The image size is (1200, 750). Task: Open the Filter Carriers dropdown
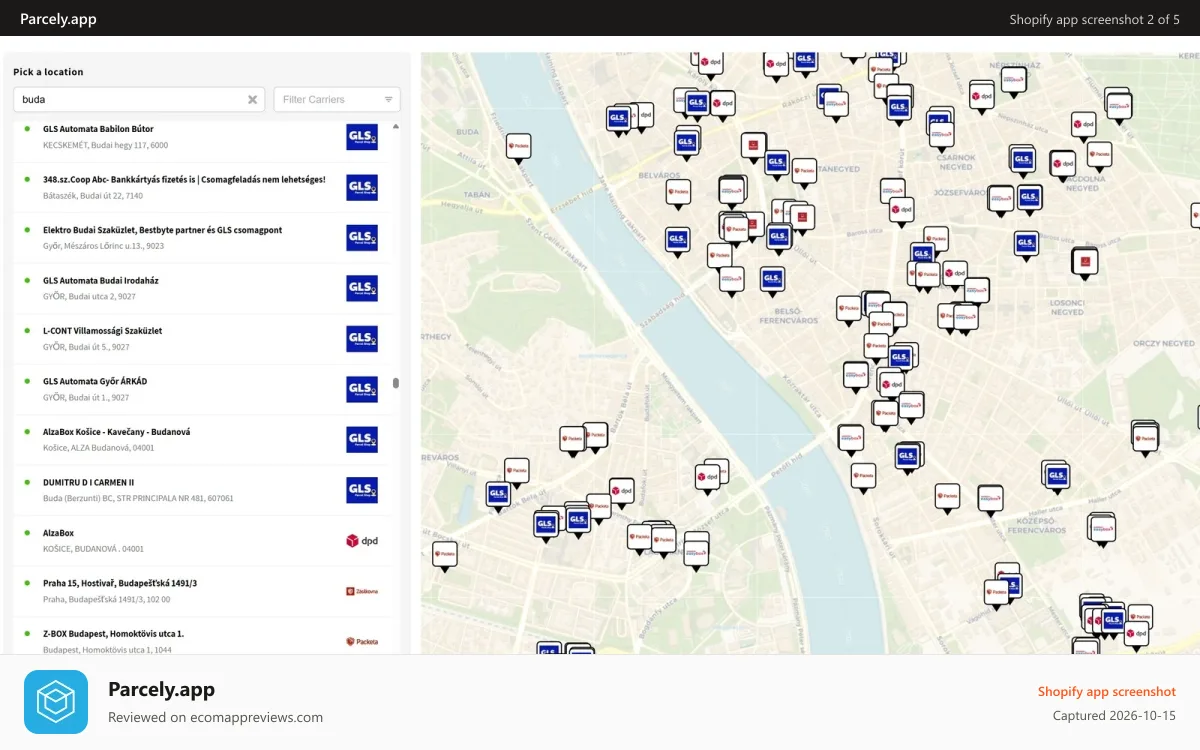[337, 100]
